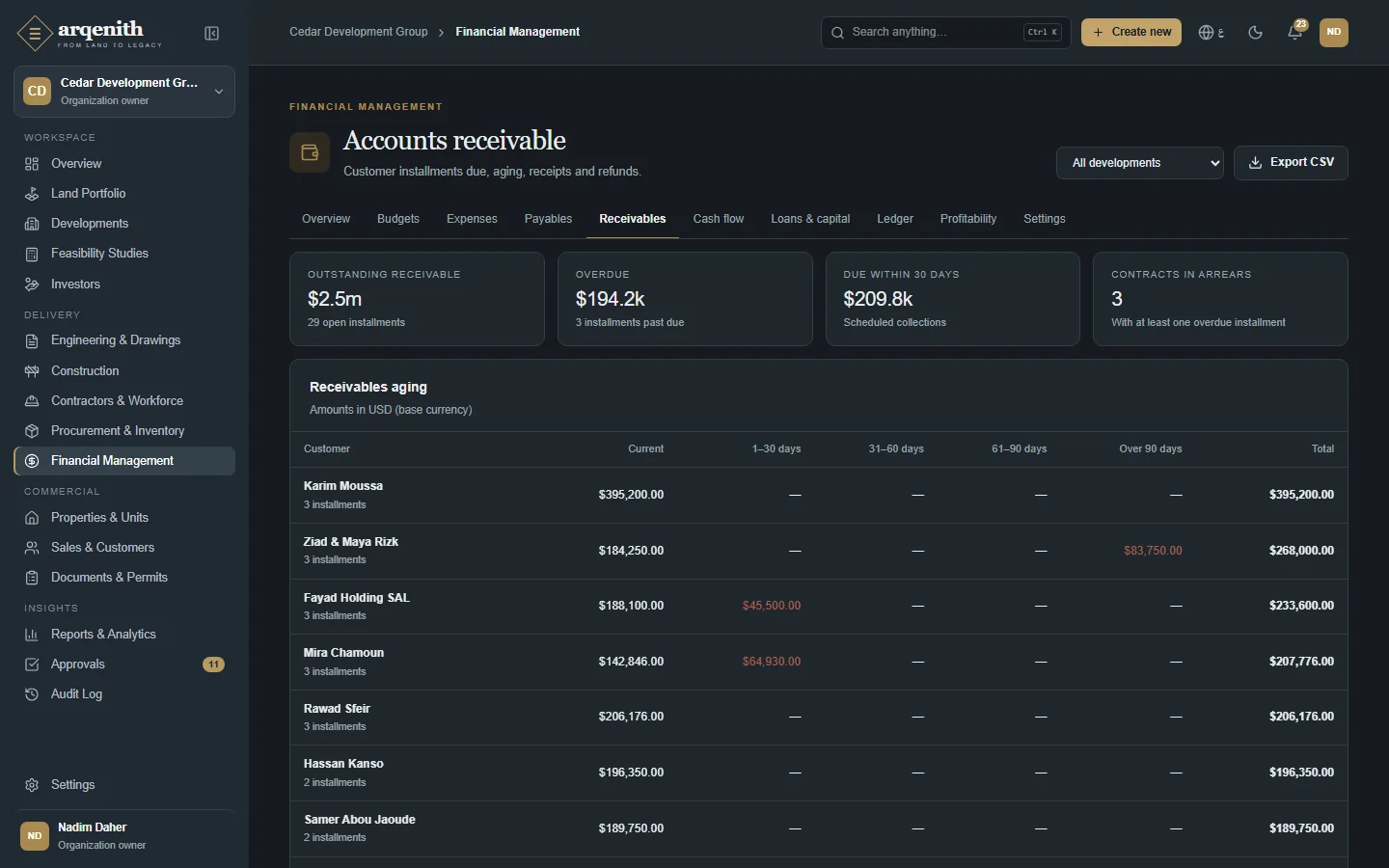Click Ziad & Maya Rizk's $83,750.00 overdue amount
The width and height of the screenshot is (1389, 868).
click(1153, 551)
